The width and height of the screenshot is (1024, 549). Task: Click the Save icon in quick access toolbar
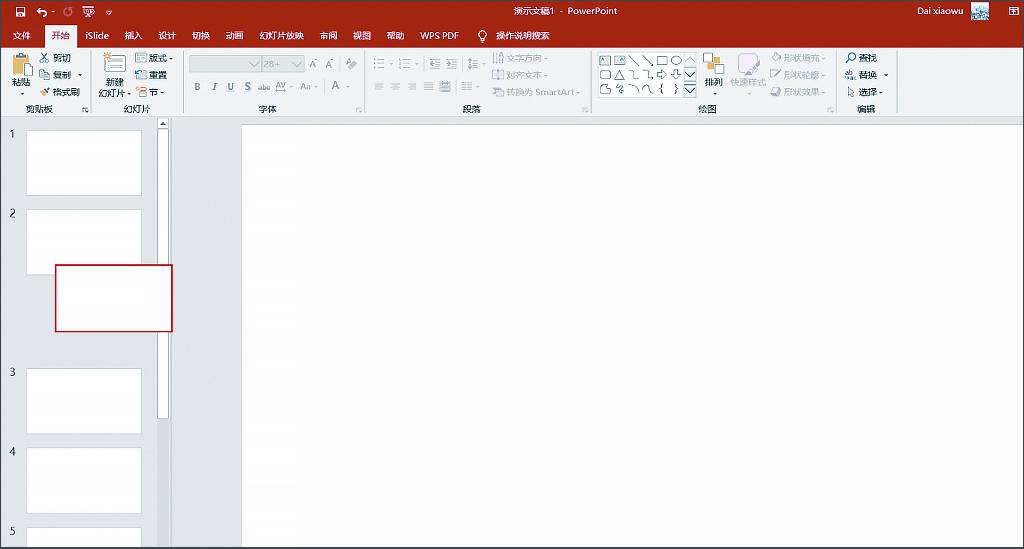coord(20,12)
